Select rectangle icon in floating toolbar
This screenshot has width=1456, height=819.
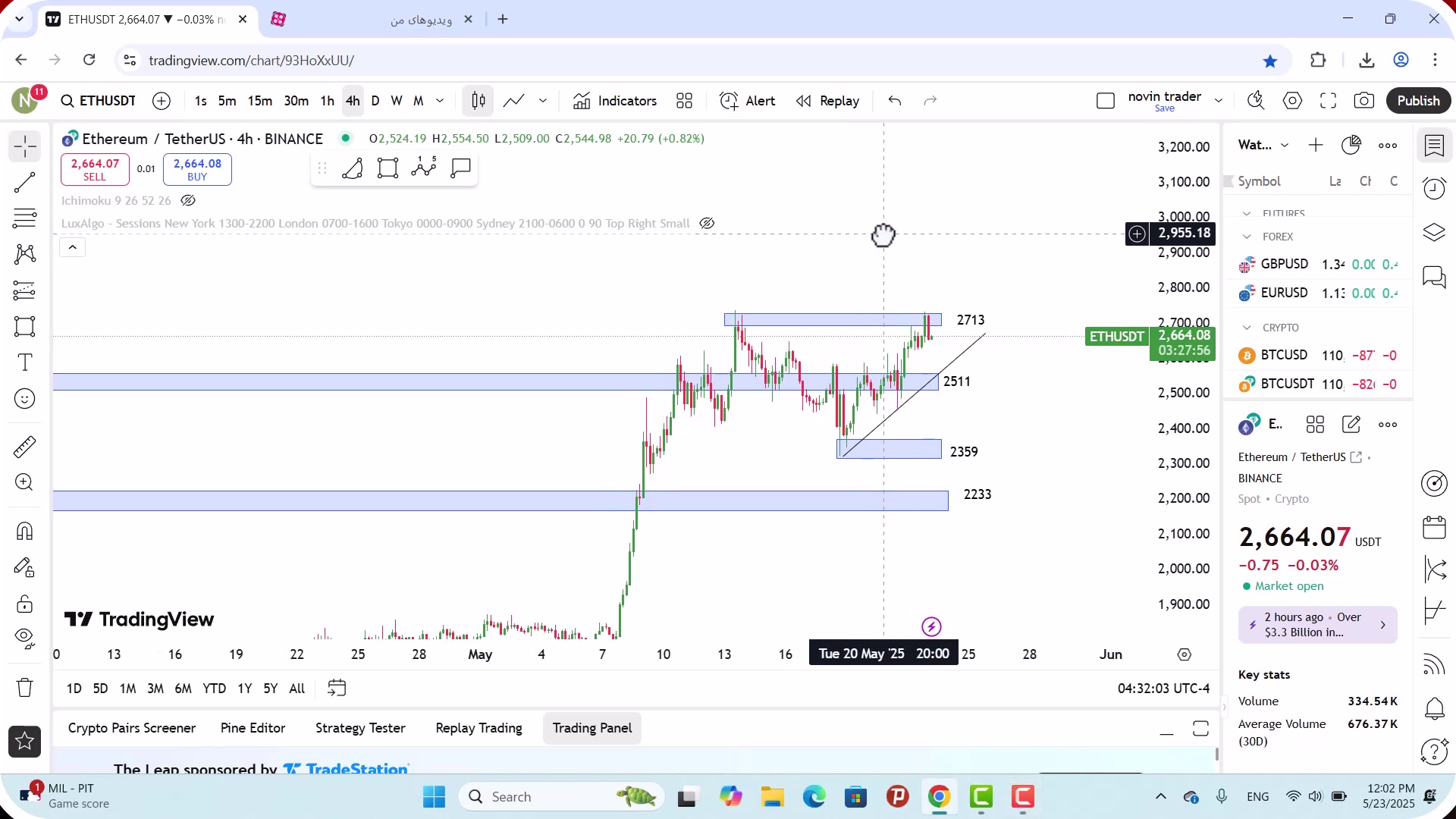click(388, 168)
